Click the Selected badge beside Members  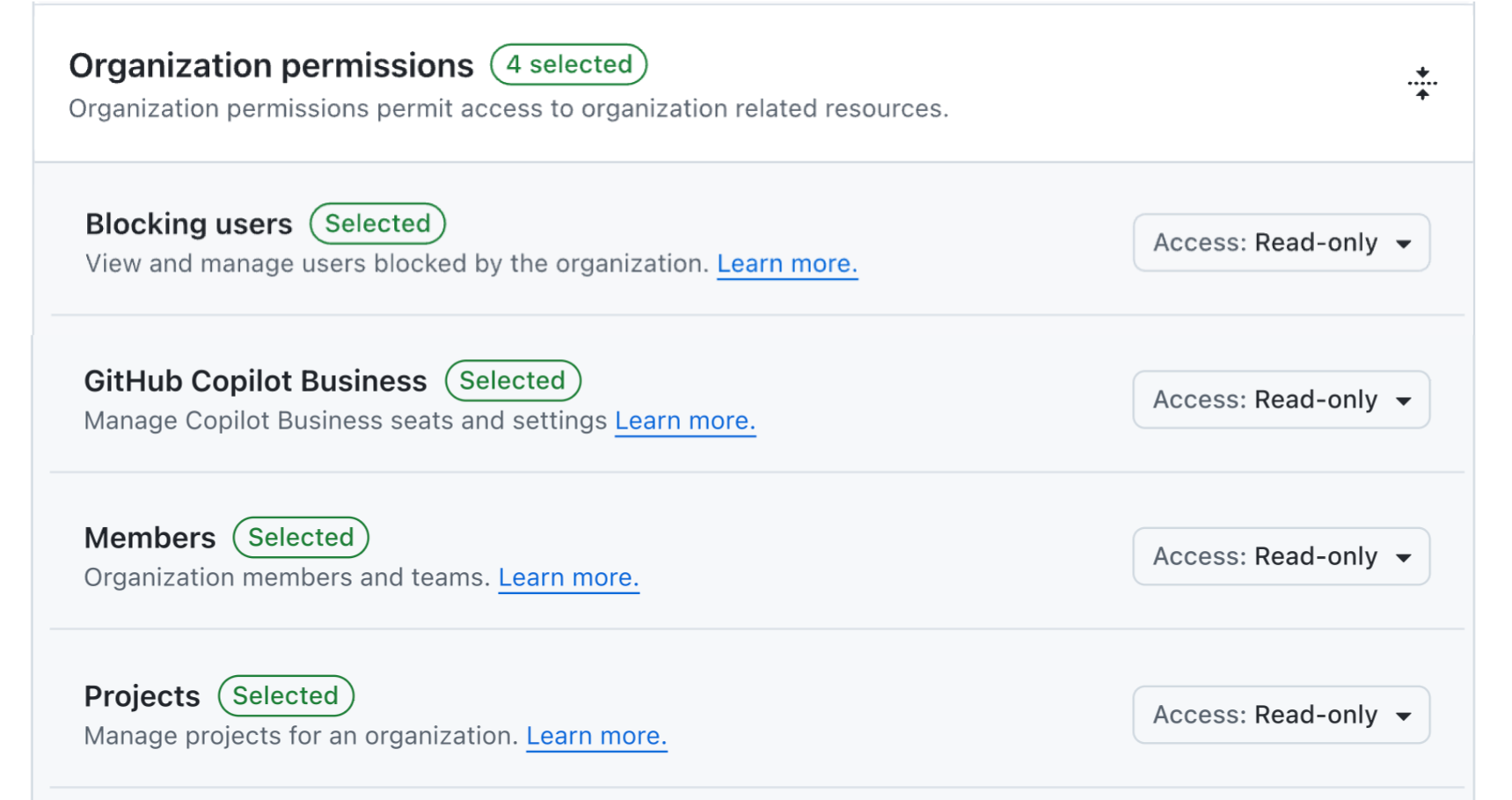[301, 537]
